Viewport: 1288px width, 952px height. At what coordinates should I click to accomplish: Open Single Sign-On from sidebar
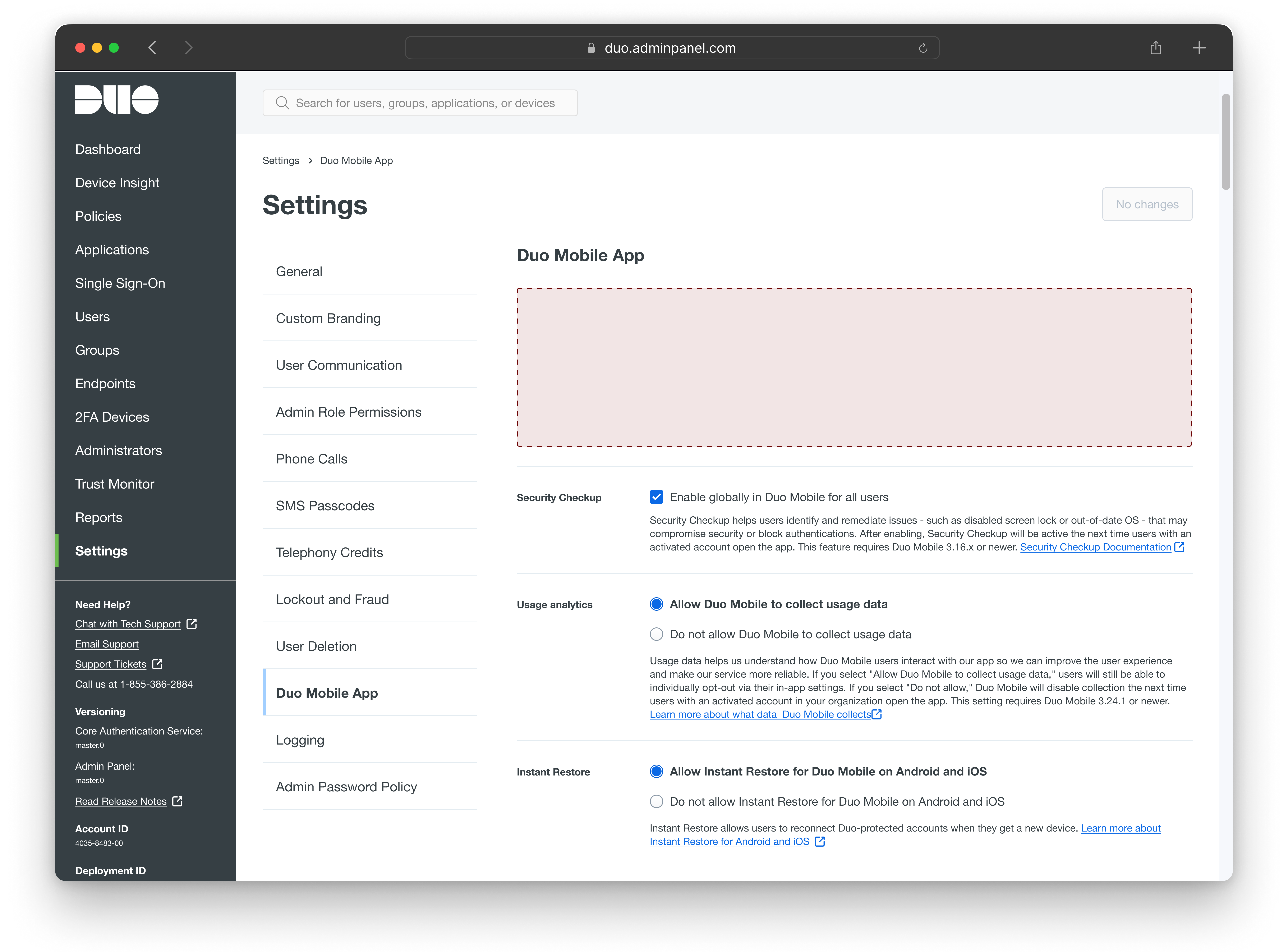tap(120, 284)
